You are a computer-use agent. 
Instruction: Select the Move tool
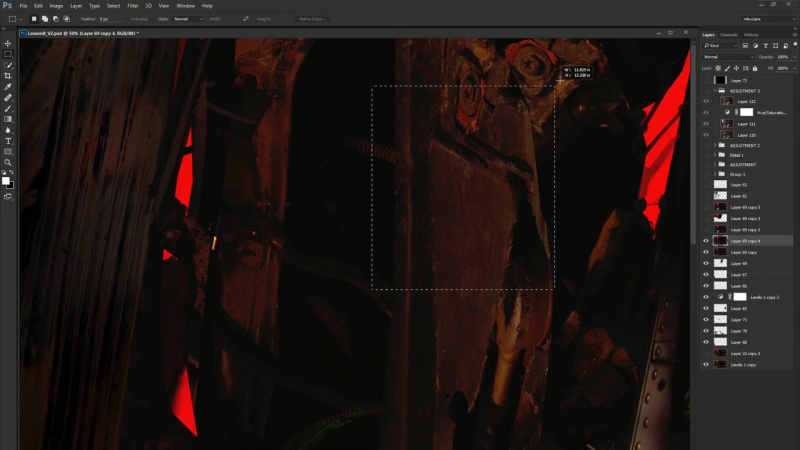point(8,43)
